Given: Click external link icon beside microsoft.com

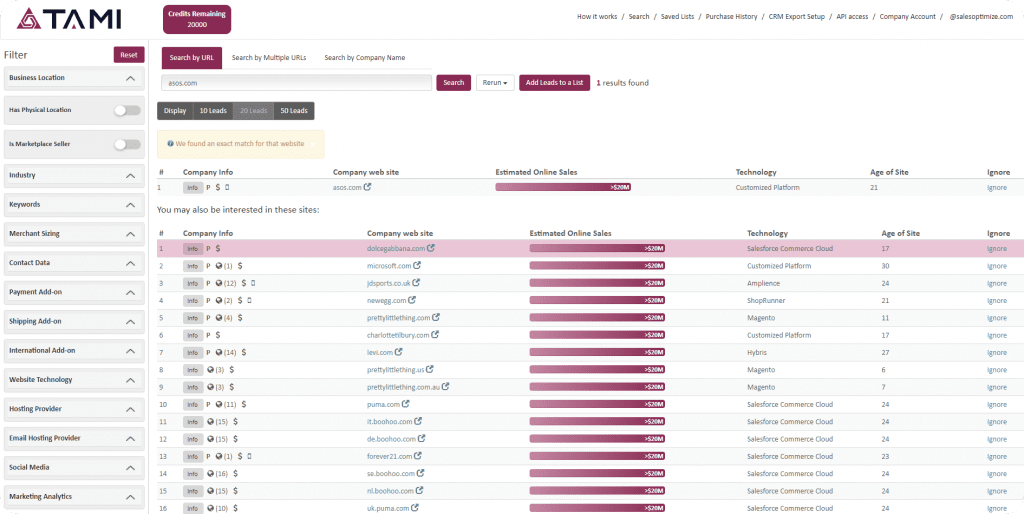Looking at the screenshot, I should (x=417, y=266).
